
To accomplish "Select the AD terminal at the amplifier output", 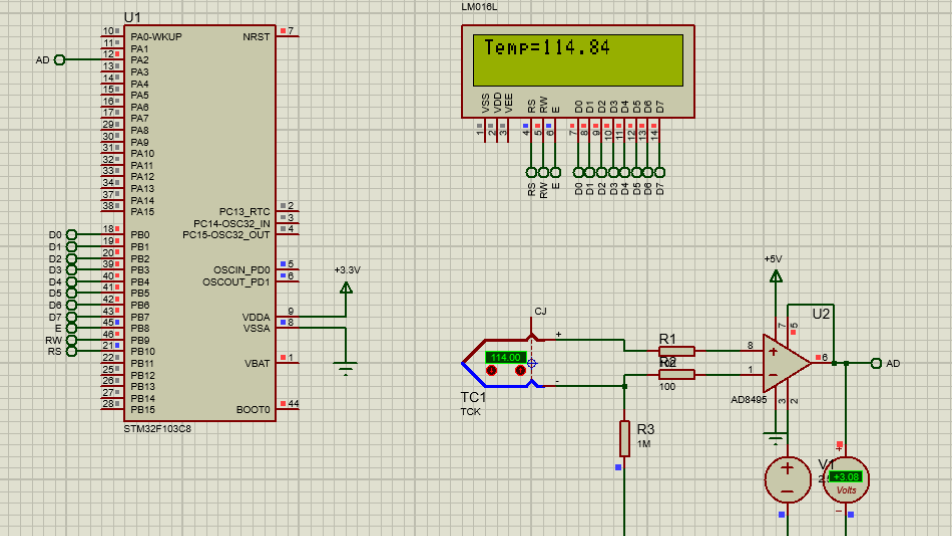I will pos(876,363).
